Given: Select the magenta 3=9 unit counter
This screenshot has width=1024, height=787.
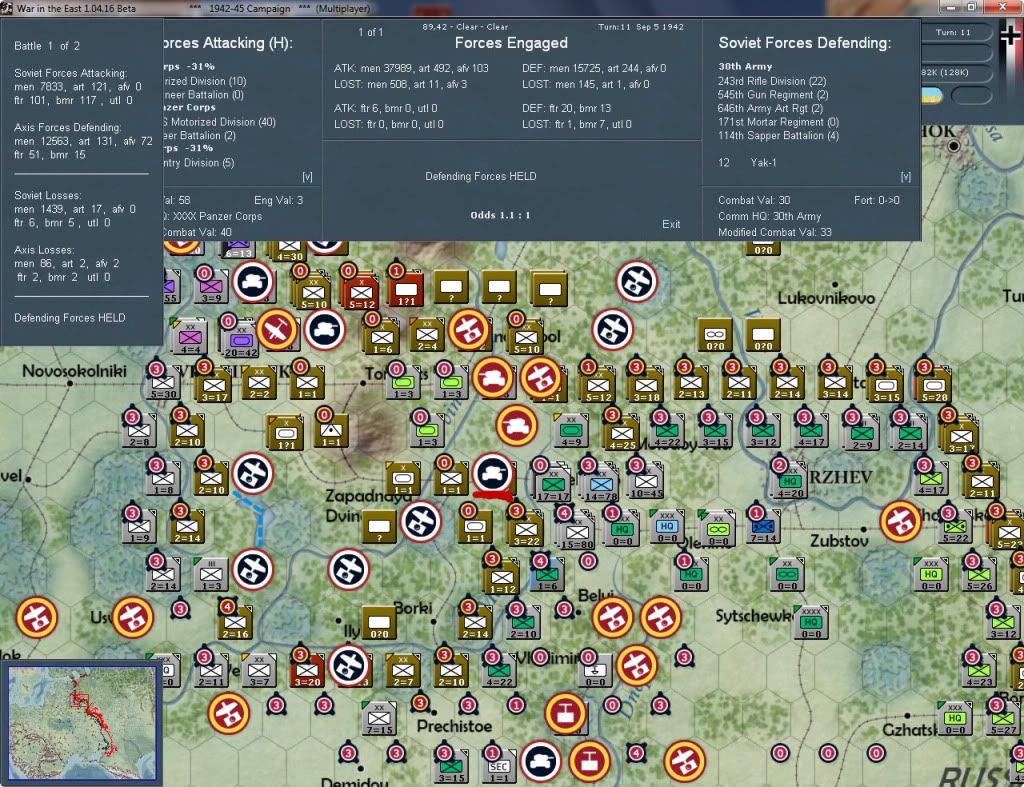Looking at the screenshot, I should (x=210, y=287).
